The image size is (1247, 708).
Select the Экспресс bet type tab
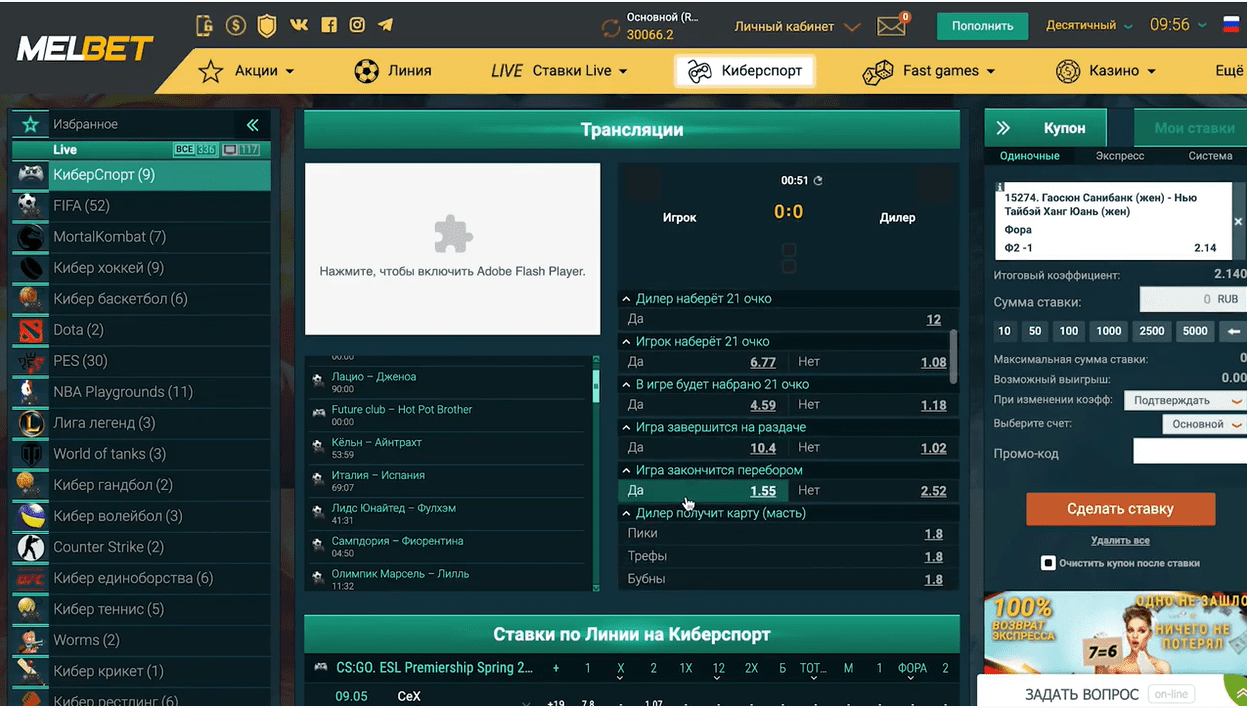1120,156
